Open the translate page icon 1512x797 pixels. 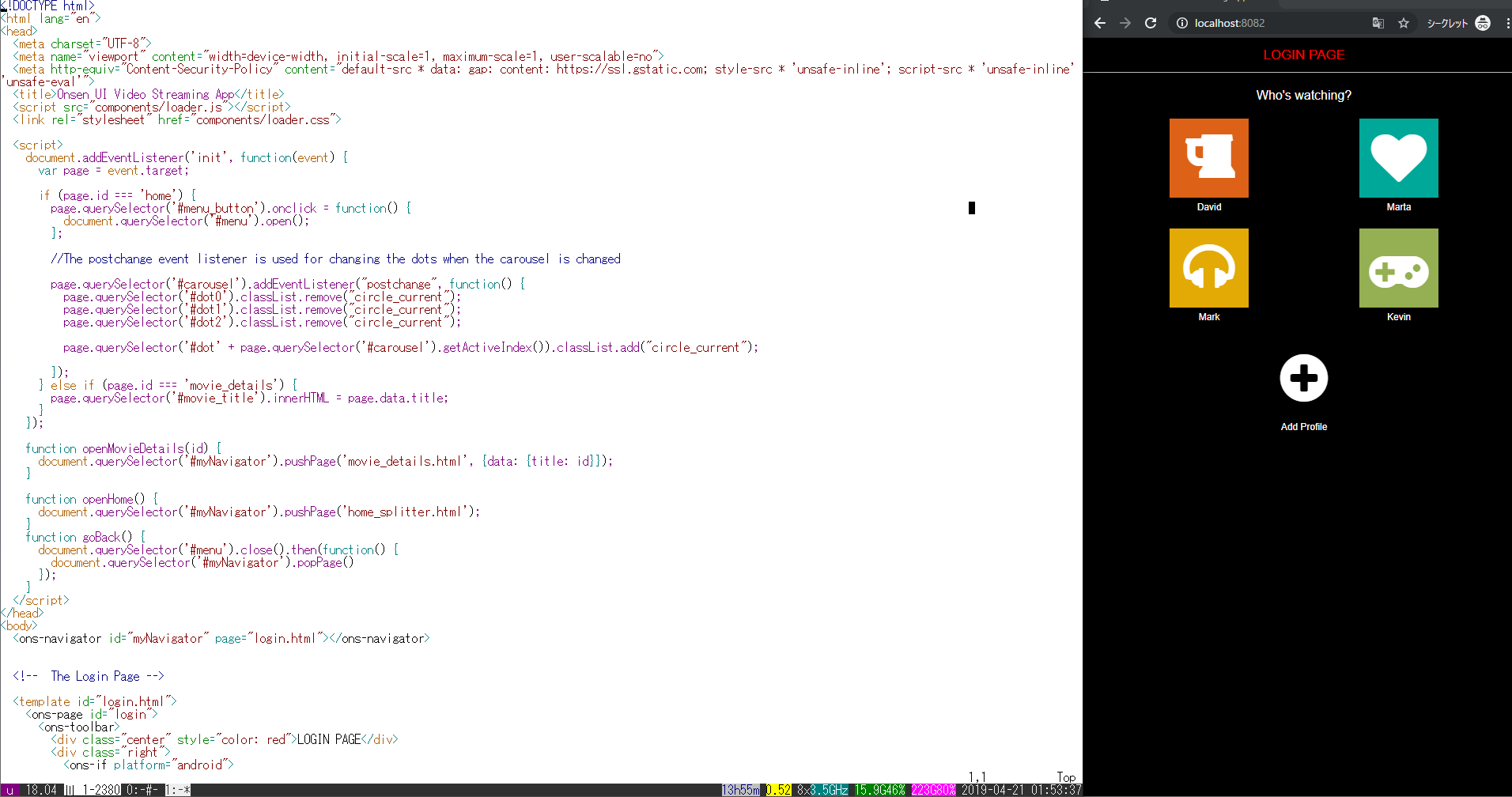click(x=1378, y=23)
